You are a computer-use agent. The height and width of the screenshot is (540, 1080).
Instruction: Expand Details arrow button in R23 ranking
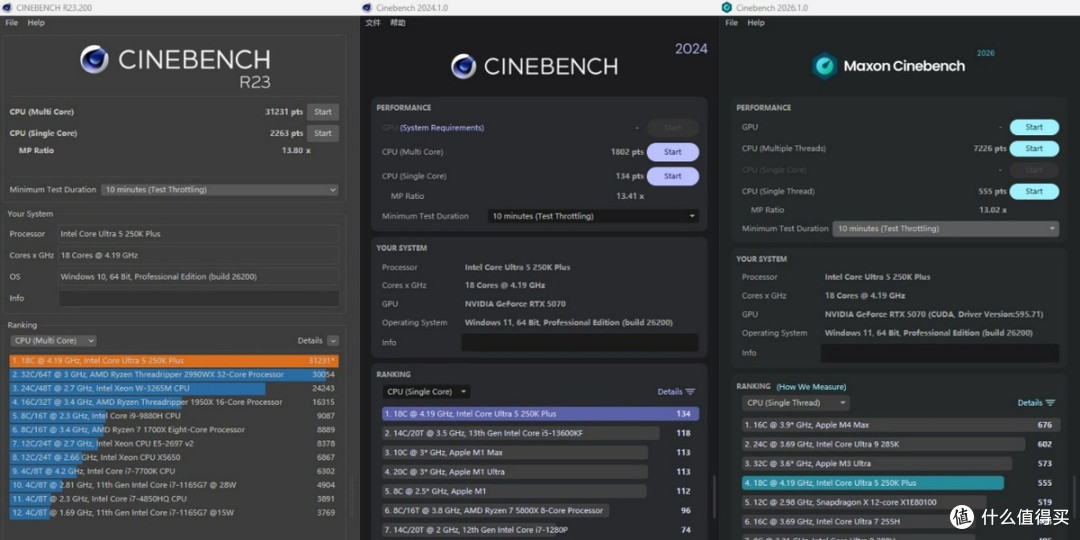tap(333, 341)
